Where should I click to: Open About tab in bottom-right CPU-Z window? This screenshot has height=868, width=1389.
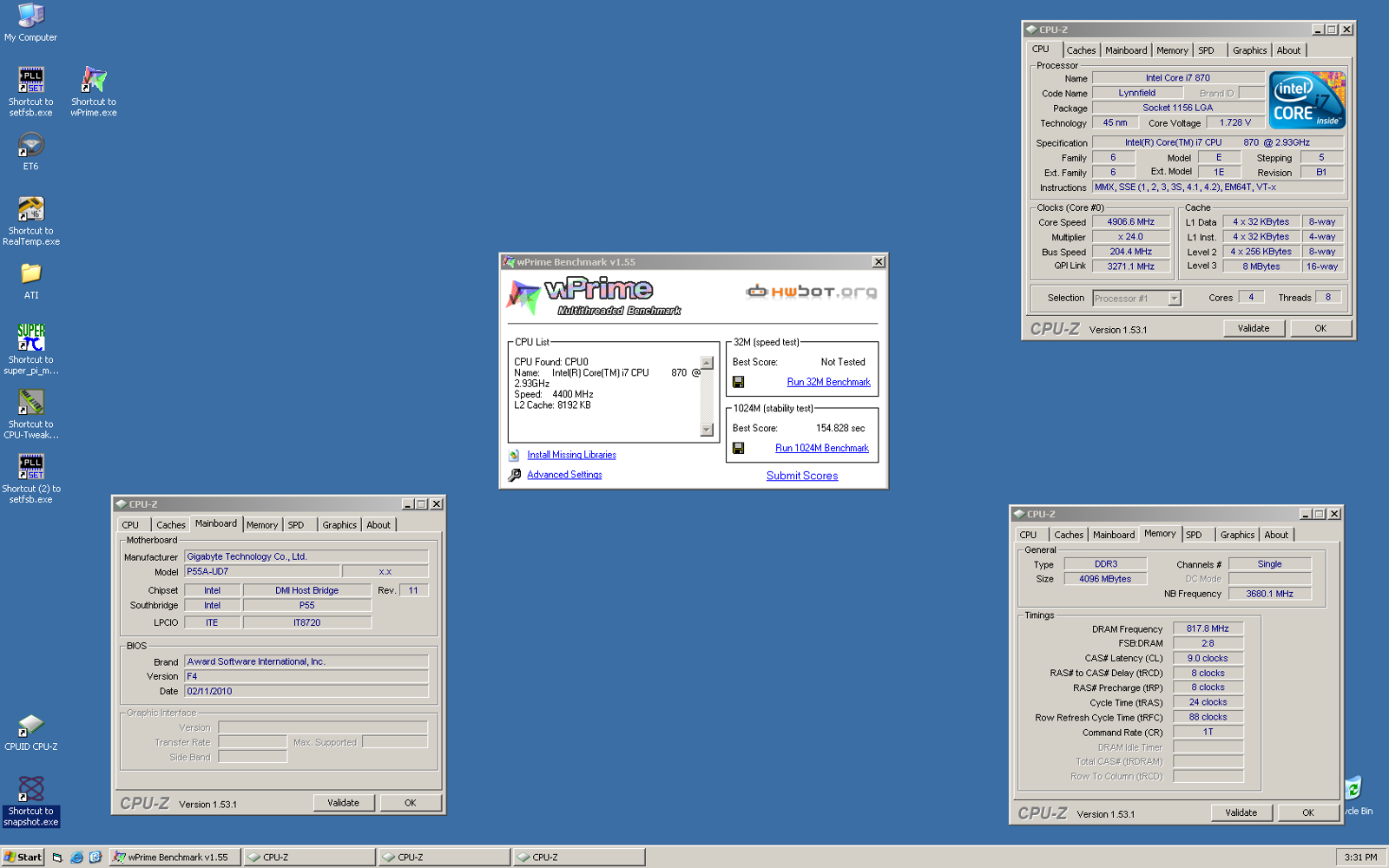coord(1276,535)
